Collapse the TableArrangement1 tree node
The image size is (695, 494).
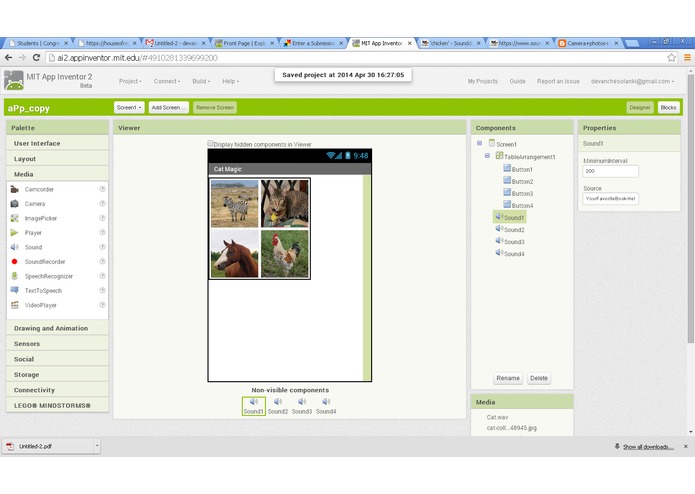click(487, 156)
